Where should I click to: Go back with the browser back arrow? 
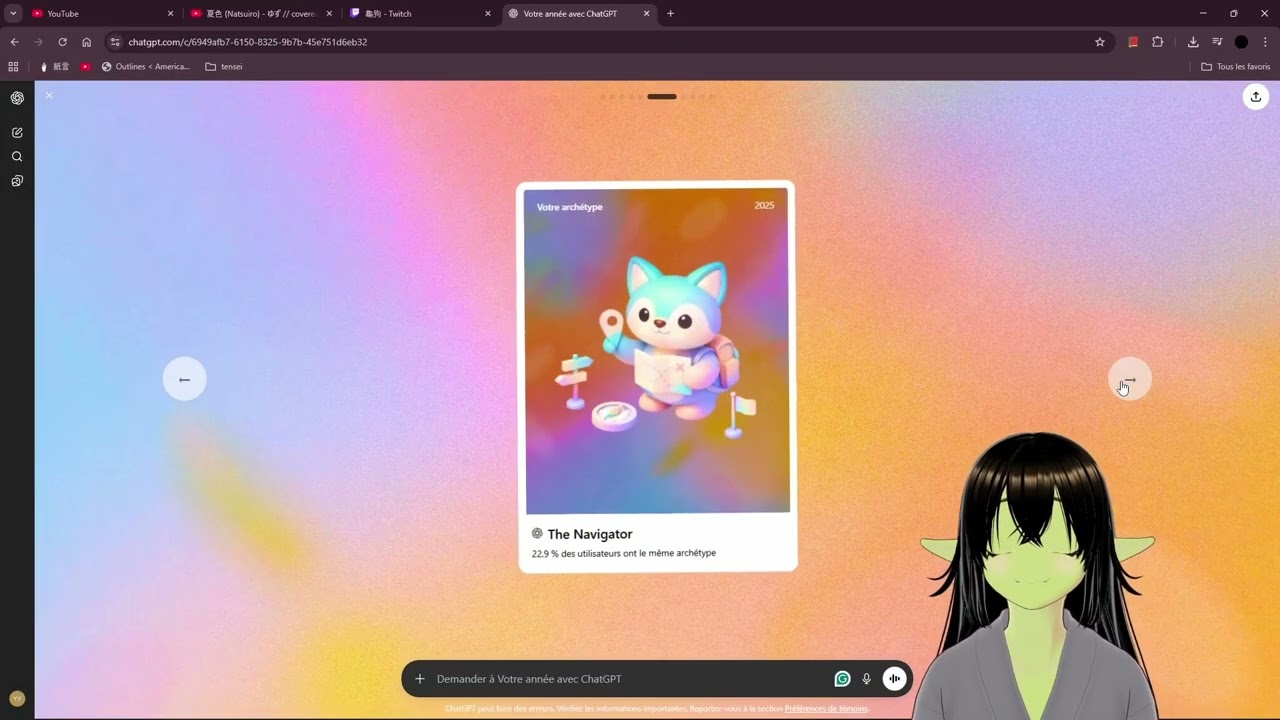(x=14, y=42)
